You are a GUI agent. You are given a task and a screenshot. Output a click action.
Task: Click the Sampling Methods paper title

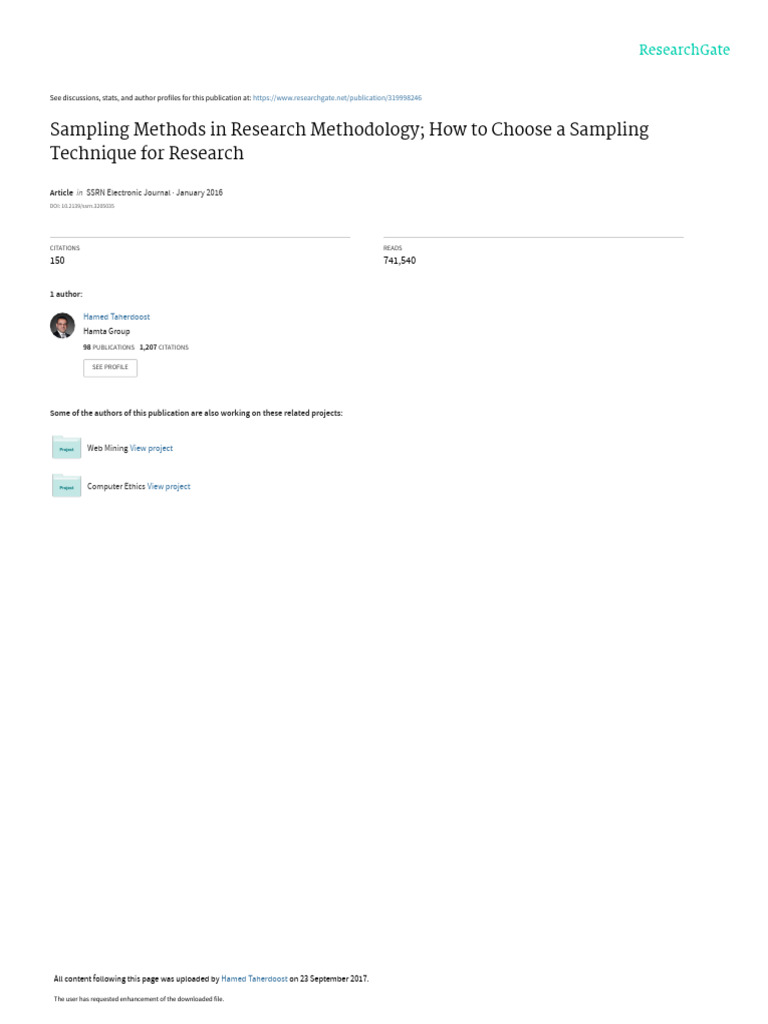(349, 141)
